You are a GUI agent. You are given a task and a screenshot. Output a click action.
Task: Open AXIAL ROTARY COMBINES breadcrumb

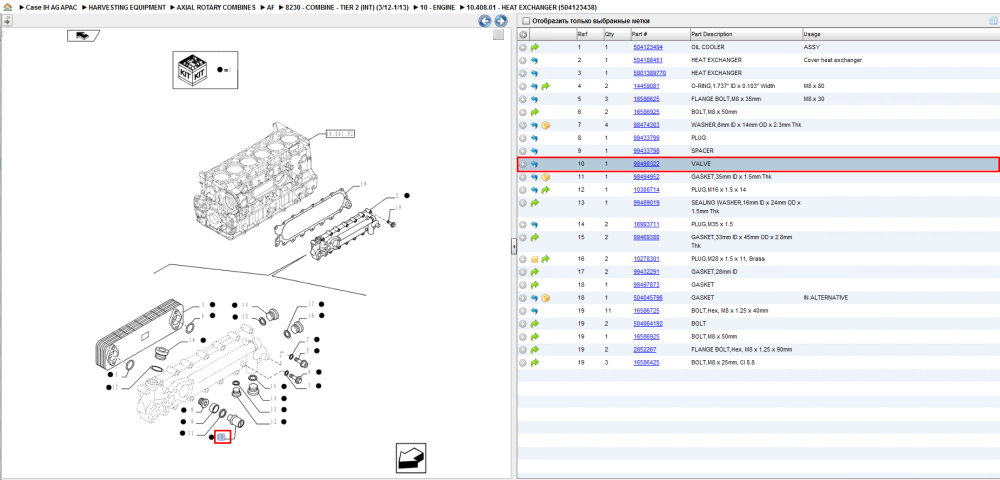217,8
